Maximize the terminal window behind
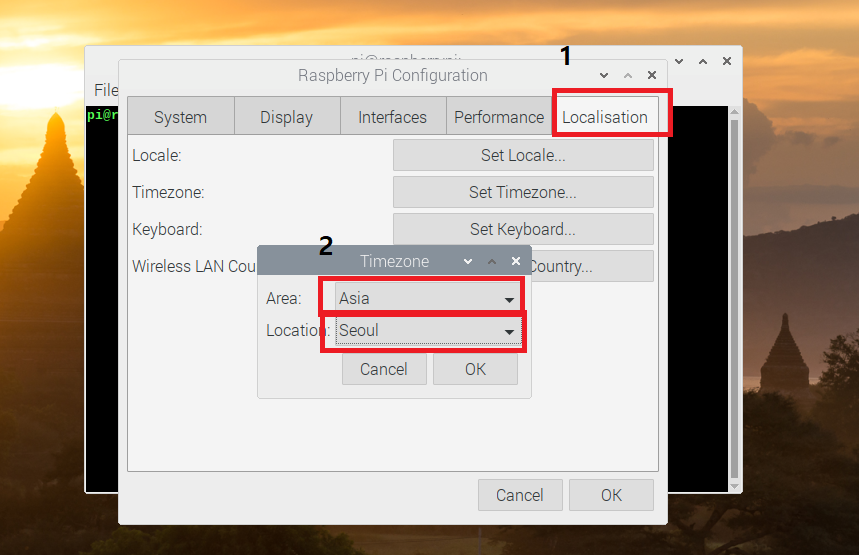The image size is (859, 555). 703,61
